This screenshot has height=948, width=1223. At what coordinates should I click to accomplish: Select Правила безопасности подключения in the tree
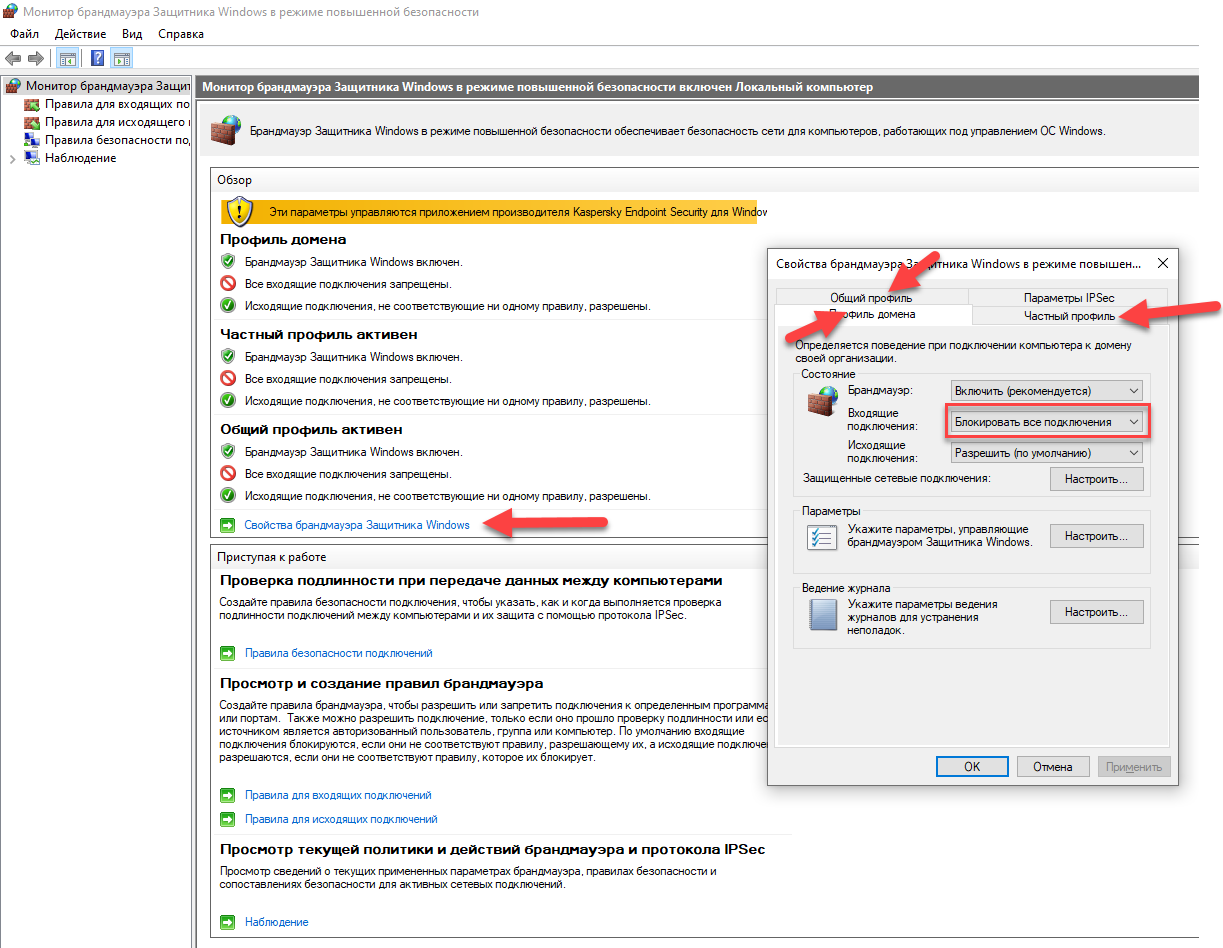point(108,140)
